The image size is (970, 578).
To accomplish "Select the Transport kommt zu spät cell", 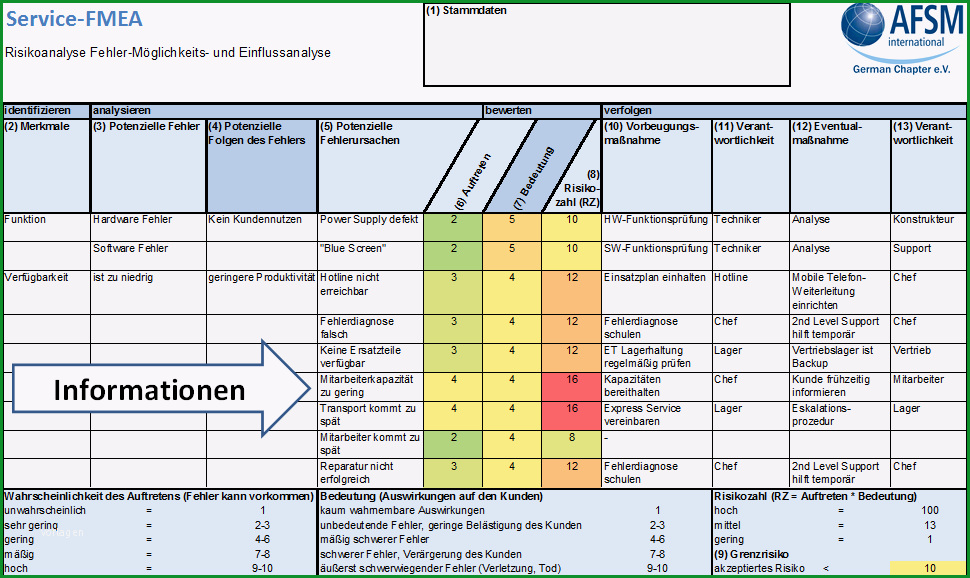I will [371, 415].
